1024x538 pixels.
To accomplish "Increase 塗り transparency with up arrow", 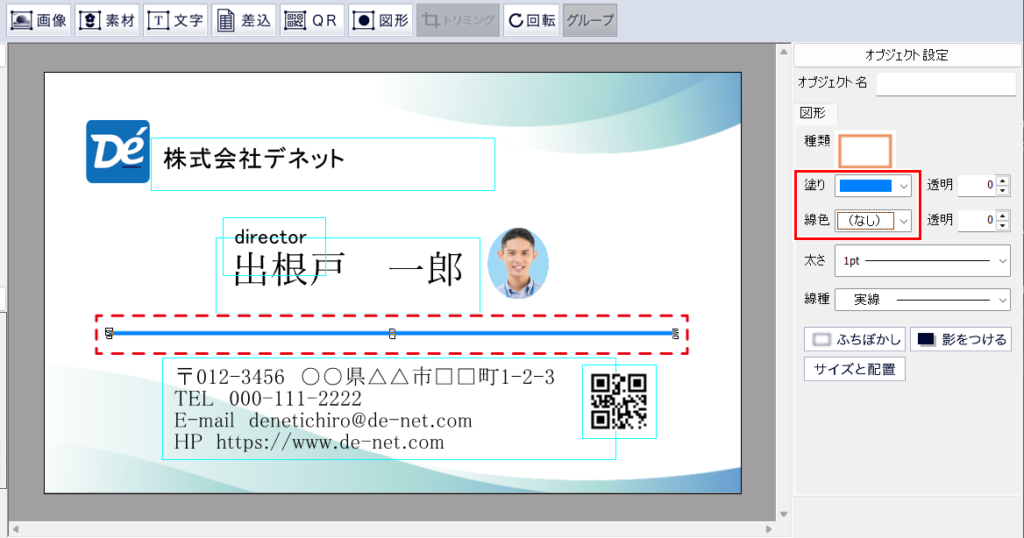I will click(1002, 180).
